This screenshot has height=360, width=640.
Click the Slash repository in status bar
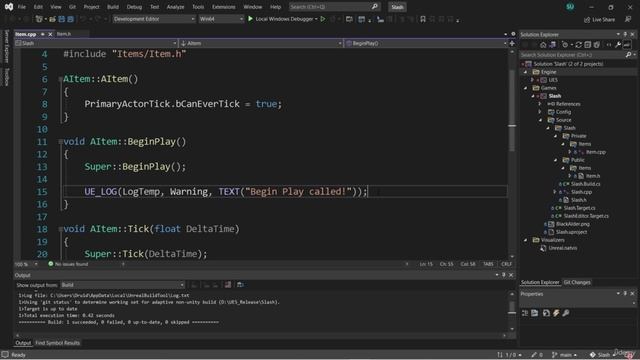tap(602, 355)
